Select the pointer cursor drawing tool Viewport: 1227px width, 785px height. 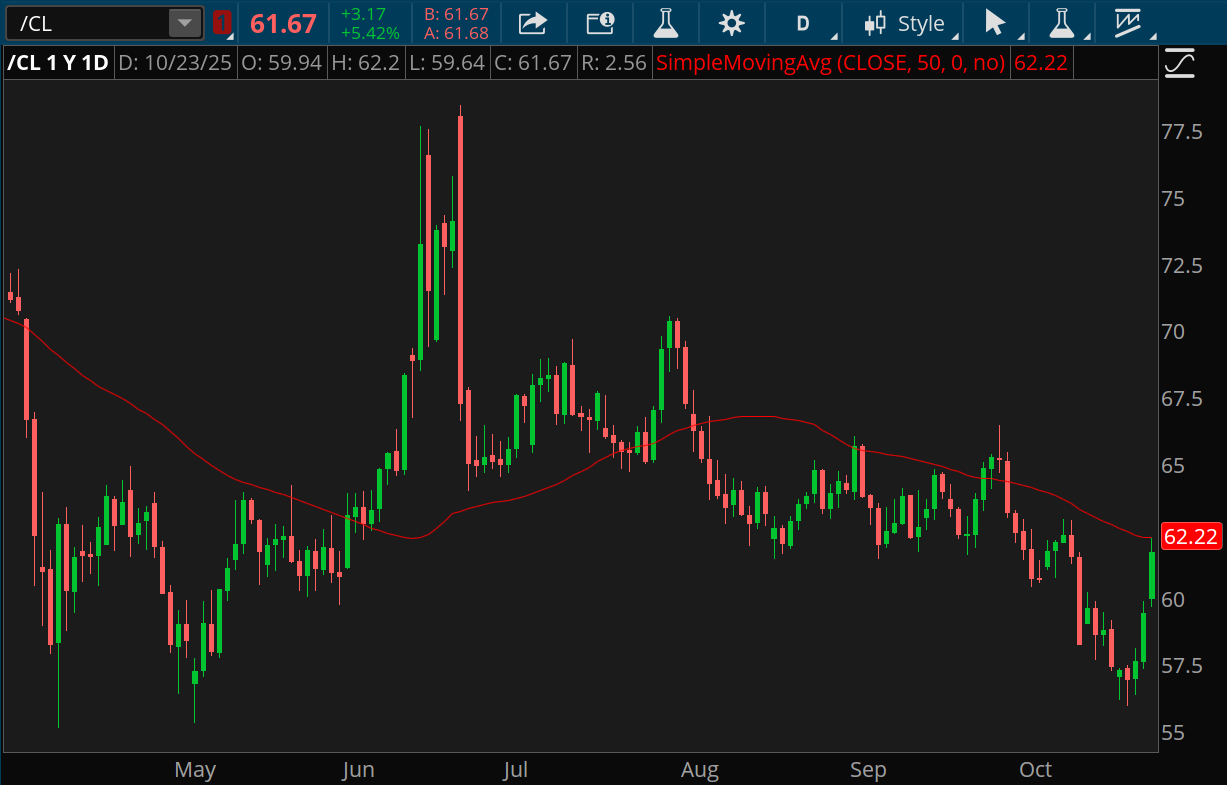click(x=994, y=23)
